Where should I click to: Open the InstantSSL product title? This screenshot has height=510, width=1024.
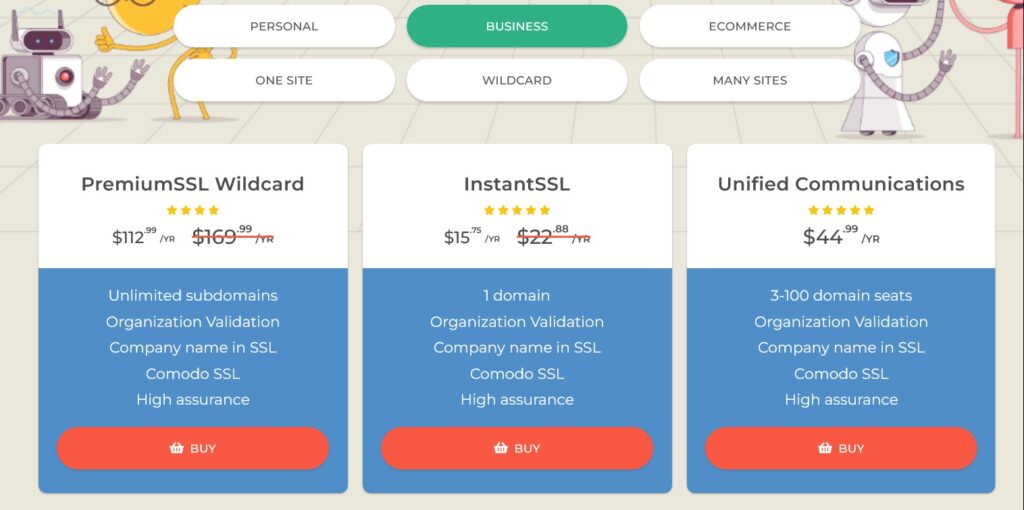tap(517, 184)
